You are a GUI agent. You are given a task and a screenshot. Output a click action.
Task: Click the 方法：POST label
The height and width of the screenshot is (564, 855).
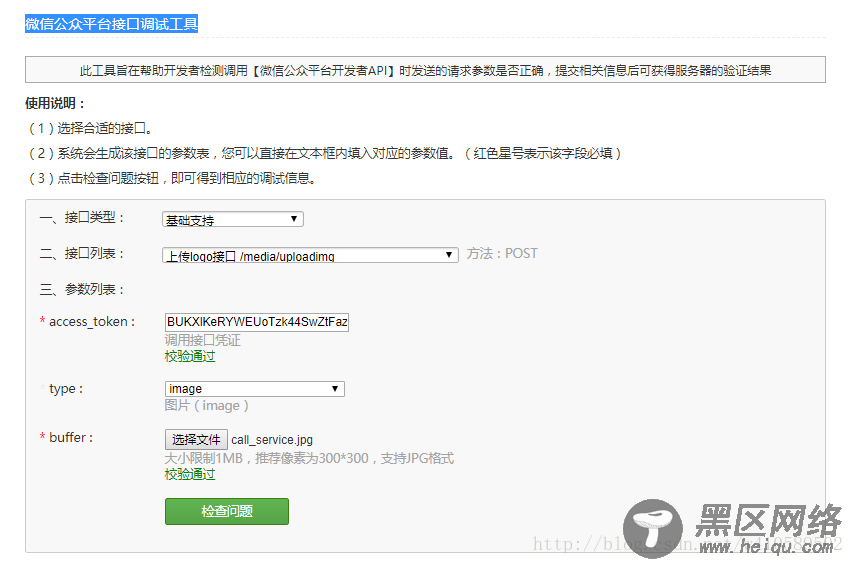pyautogui.click(x=502, y=254)
